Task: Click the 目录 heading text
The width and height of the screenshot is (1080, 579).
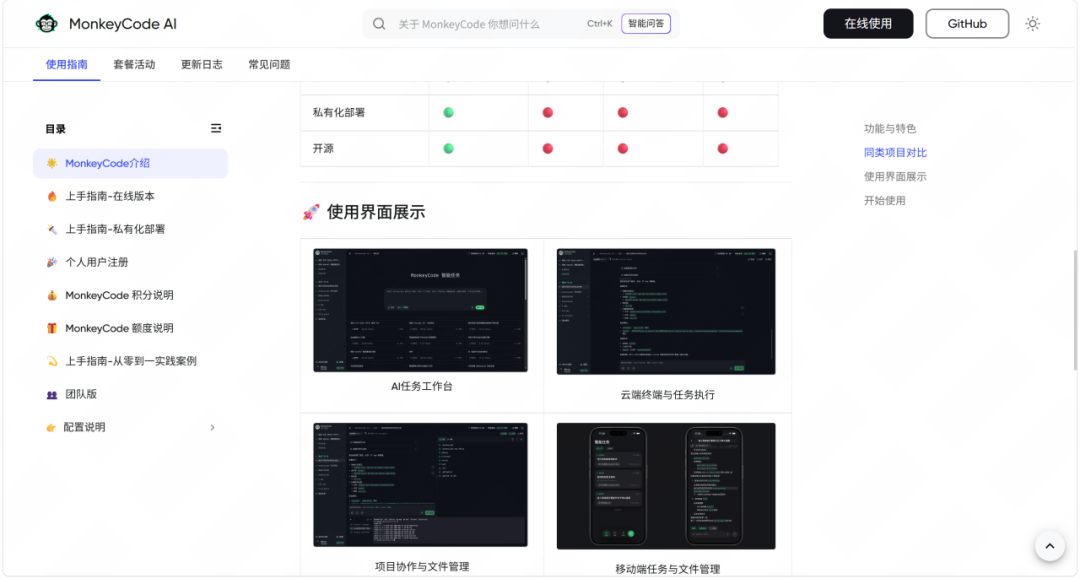Action: point(56,129)
